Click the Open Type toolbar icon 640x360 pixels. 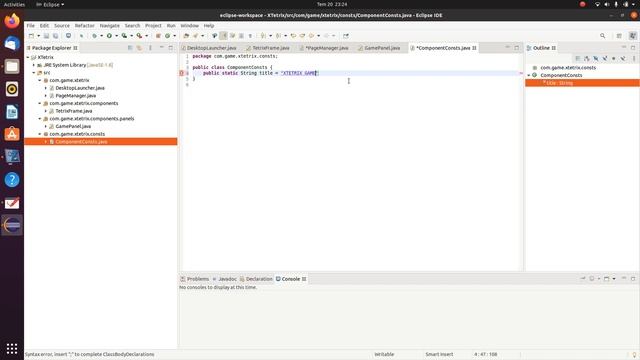pyautogui.click(x=185, y=36)
